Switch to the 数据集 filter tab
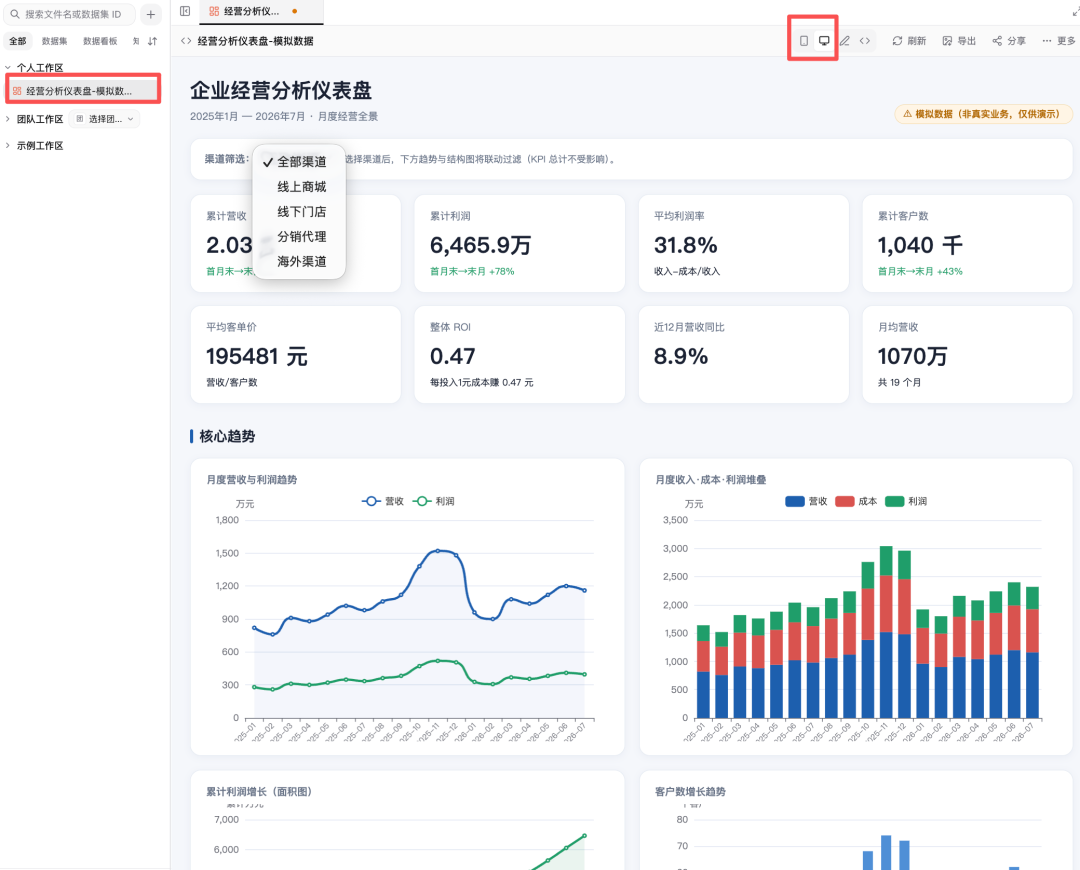The image size is (1080, 870). click(x=54, y=41)
